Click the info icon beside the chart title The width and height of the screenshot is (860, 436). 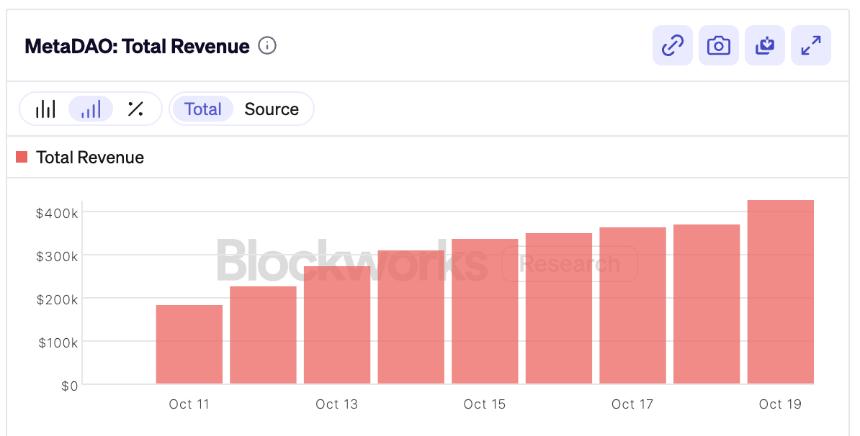coord(267,46)
